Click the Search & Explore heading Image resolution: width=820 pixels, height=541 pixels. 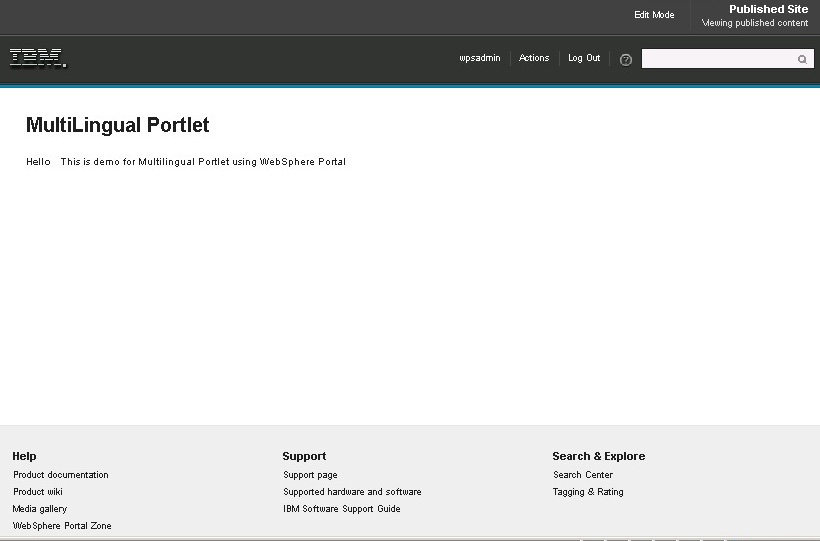598,456
